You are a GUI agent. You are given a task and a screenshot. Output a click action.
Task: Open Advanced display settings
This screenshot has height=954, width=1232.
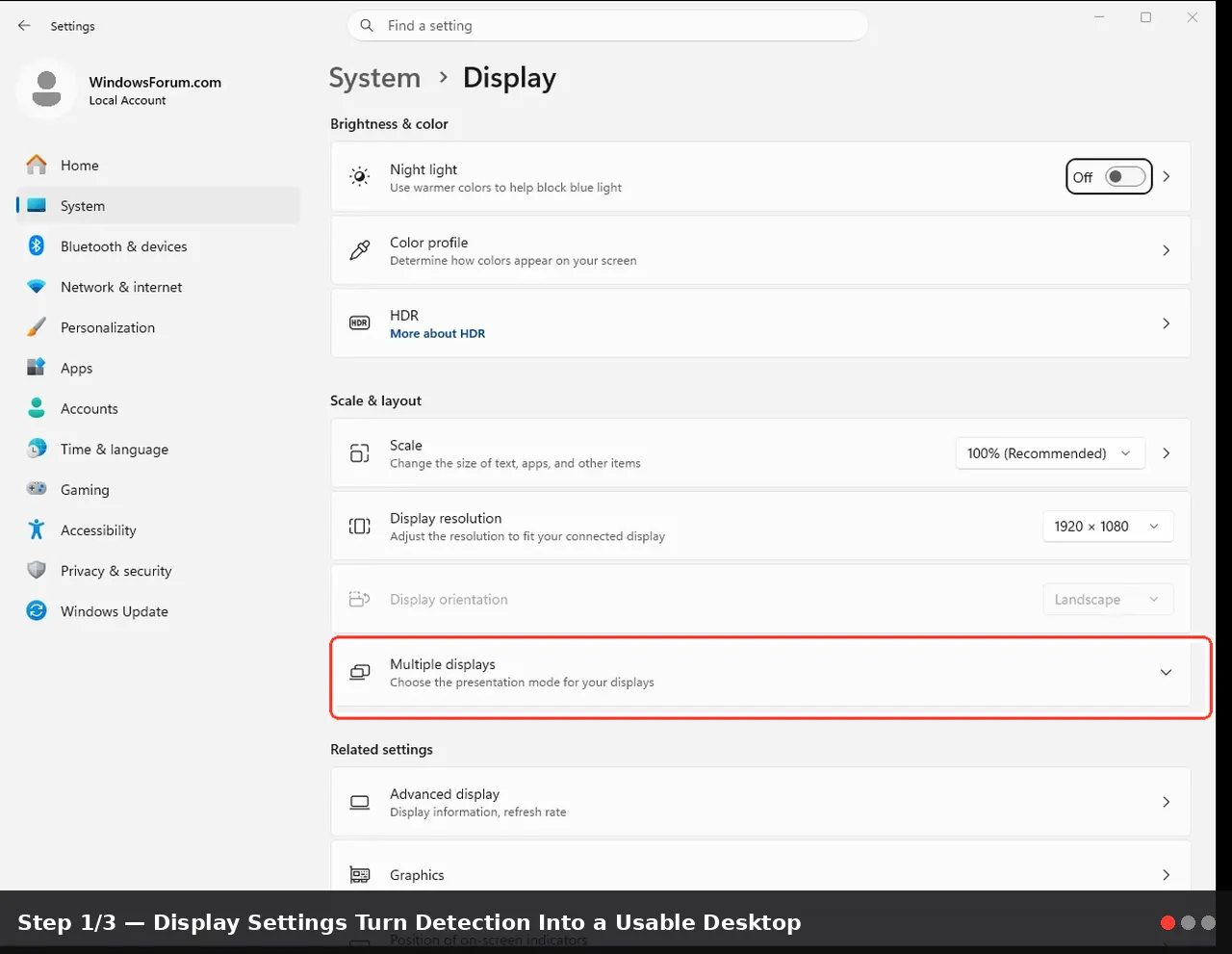[760, 802]
